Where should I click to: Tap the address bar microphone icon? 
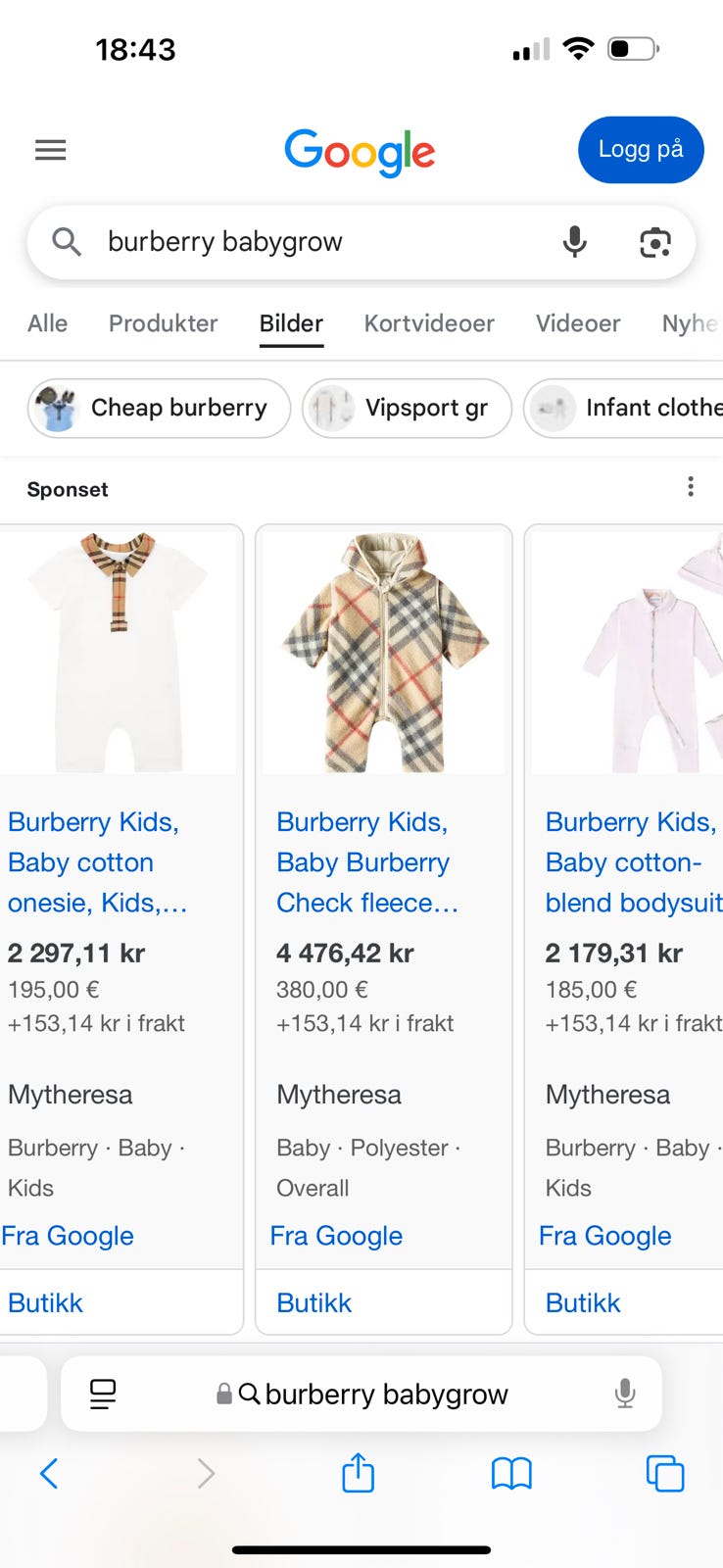click(x=625, y=1394)
